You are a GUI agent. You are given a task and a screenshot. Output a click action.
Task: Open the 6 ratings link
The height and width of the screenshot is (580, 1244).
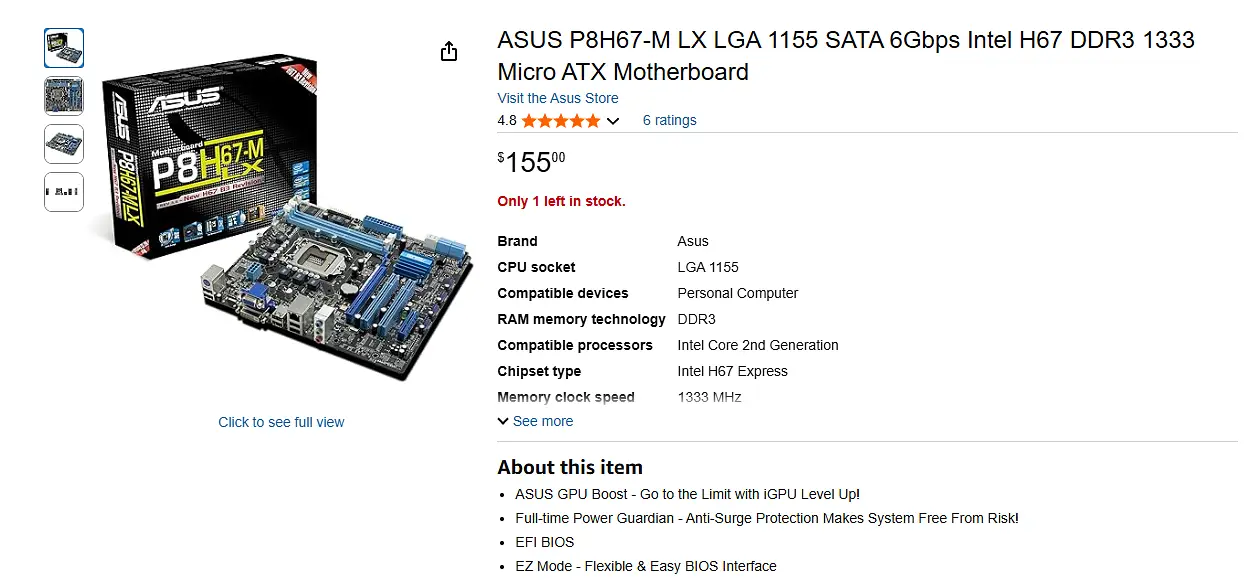click(669, 120)
